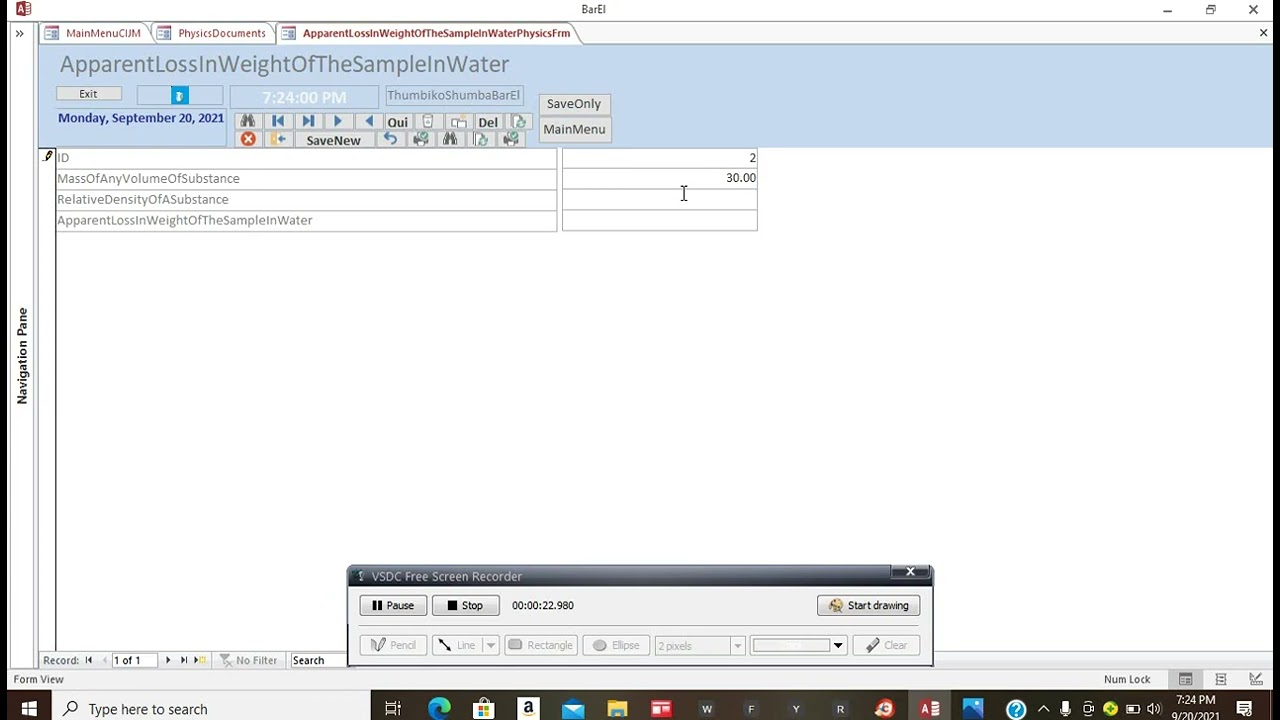Click Start drawing in VSDC recorder
Screen dimensions: 1280x720
[x=869, y=605]
